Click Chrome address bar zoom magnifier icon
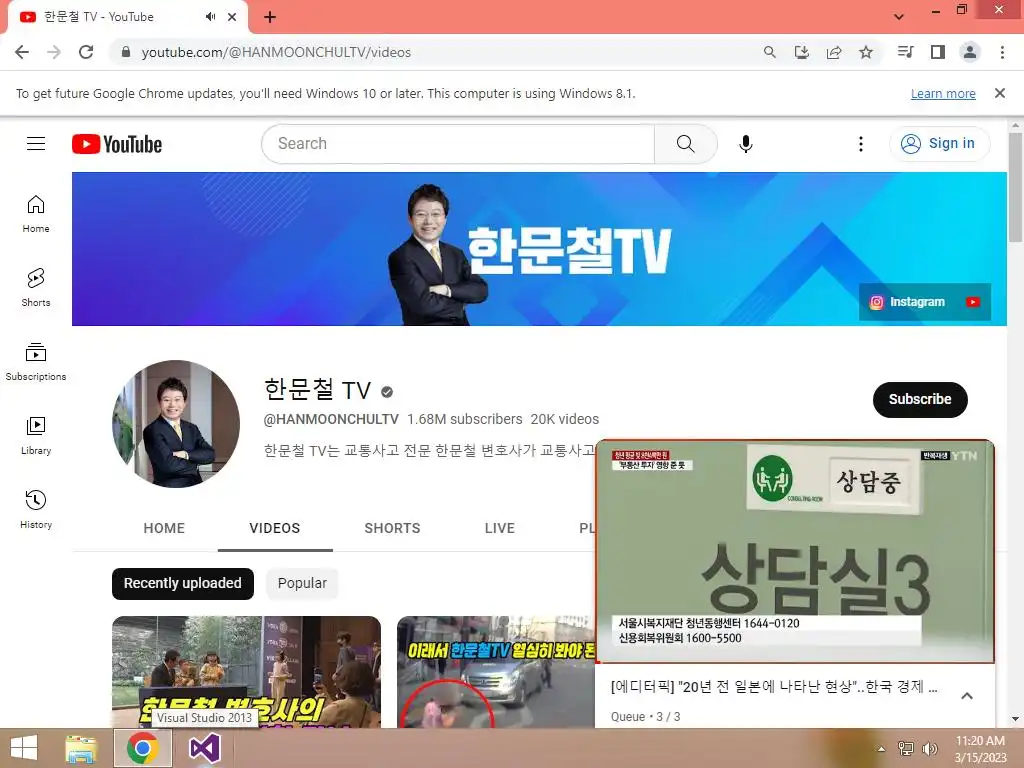The width and height of the screenshot is (1024, 768). pyautogui.click(x=770, y=52)
